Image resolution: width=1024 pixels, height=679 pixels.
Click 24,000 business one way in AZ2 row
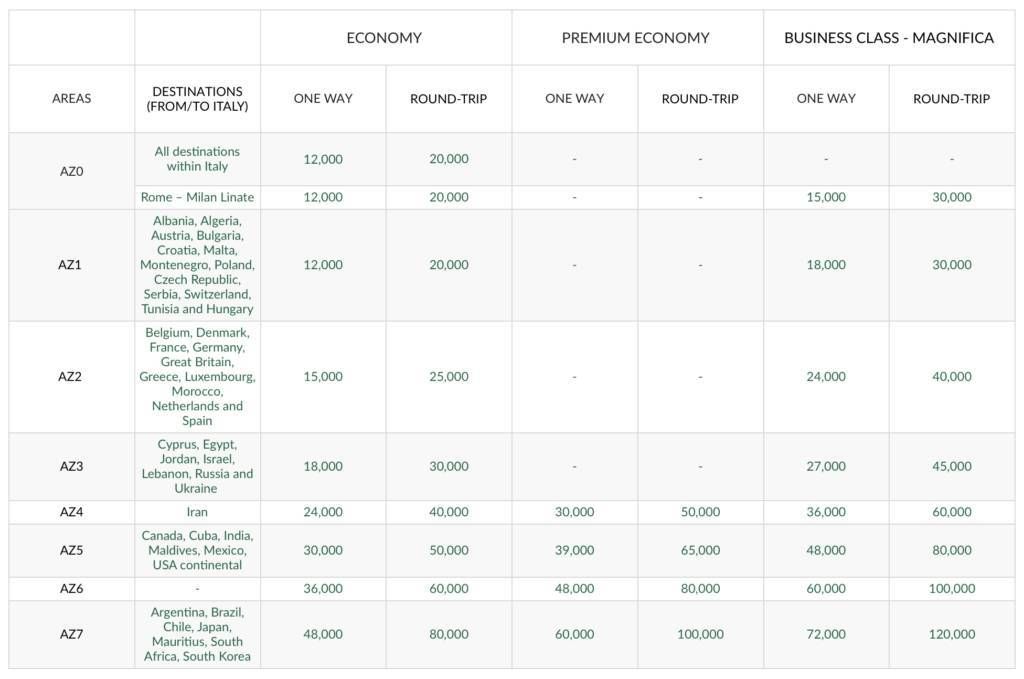click(x=826, y=376)
